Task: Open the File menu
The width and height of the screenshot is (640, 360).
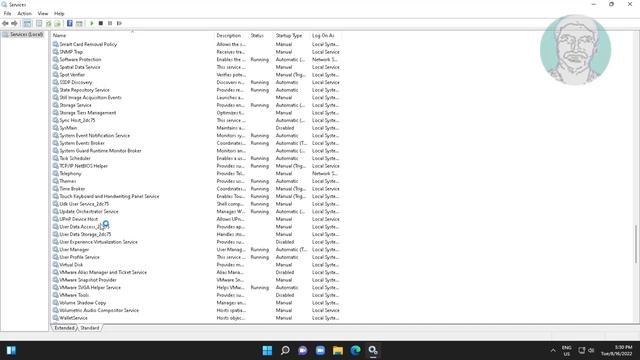Action: click(7, 13)
